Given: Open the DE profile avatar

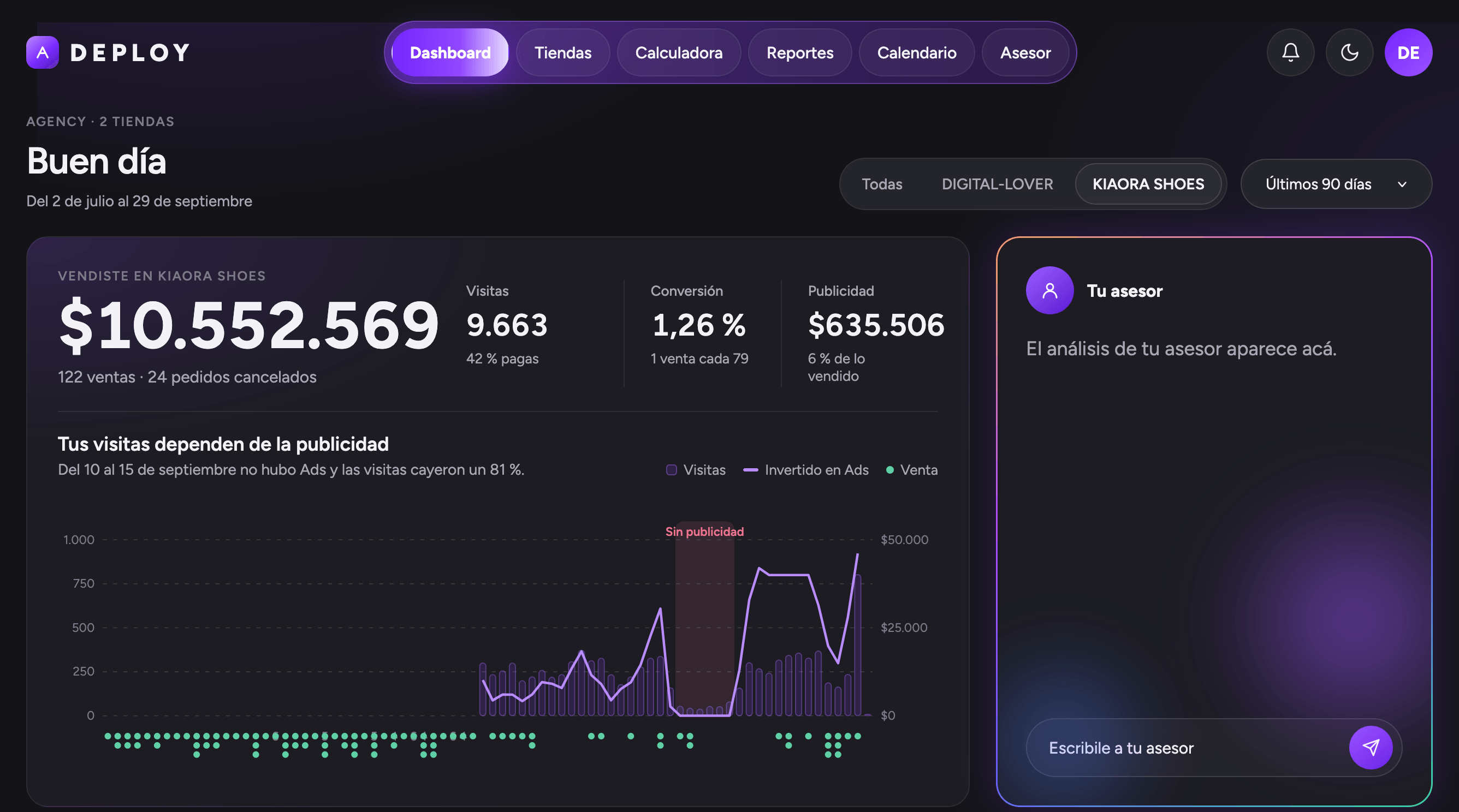Looking at the screenshot, I should (1409, 52).
